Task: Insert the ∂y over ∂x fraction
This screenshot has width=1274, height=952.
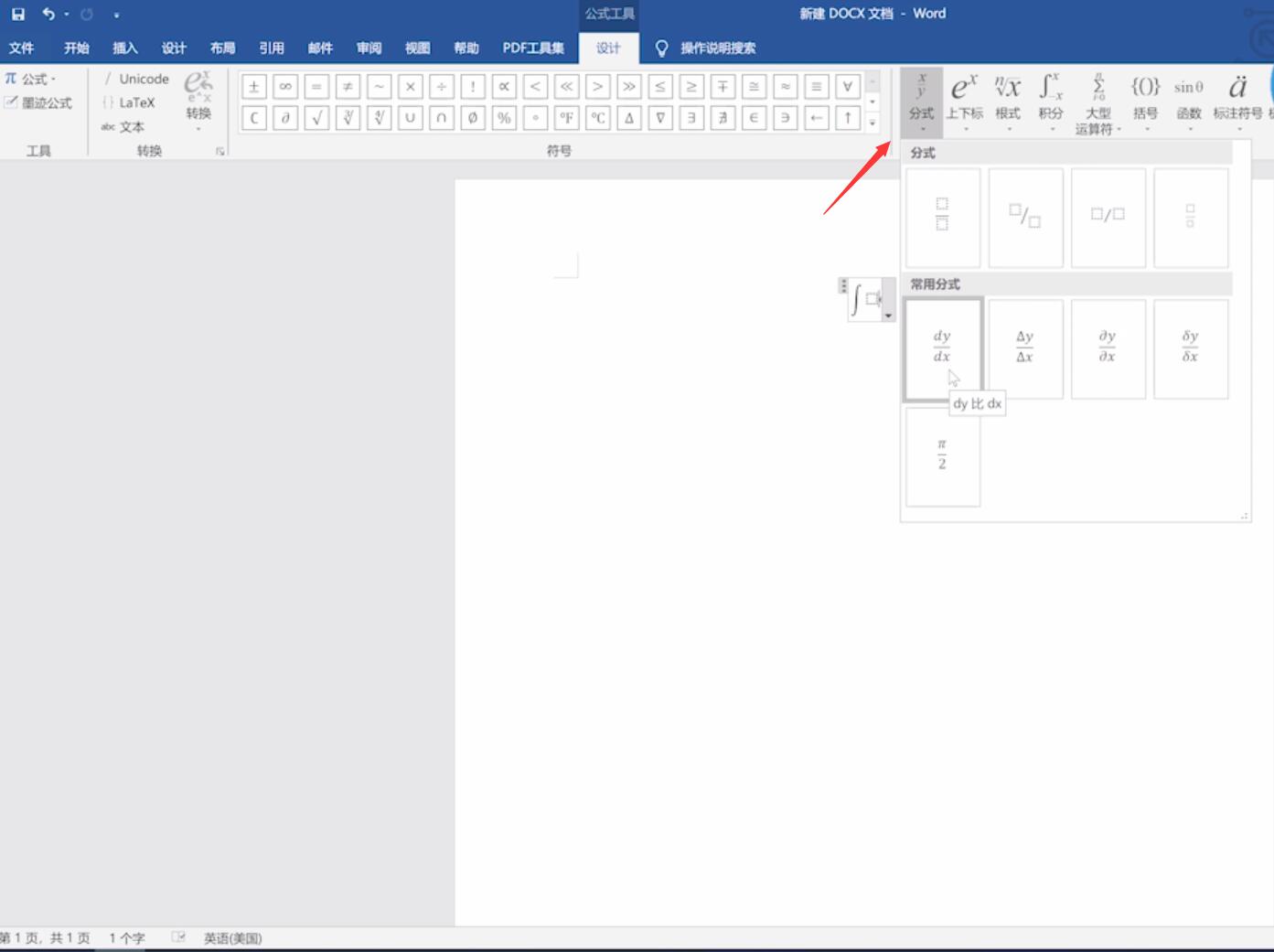Action: 1108,349
